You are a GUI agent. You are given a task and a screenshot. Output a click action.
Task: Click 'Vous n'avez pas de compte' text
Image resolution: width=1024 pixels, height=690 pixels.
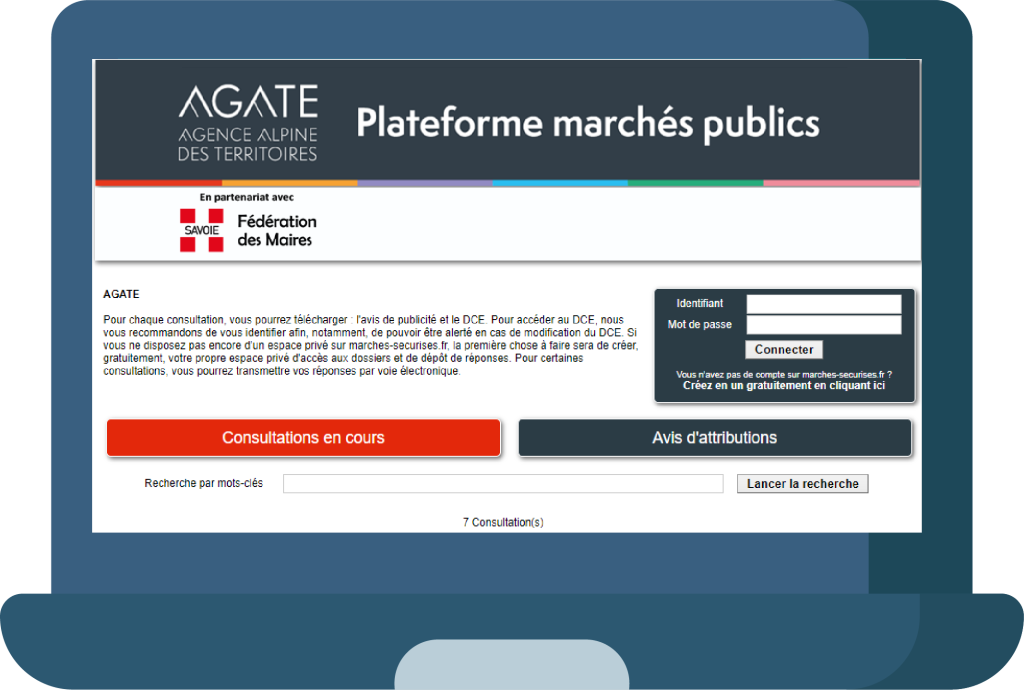tap(784, 375)
